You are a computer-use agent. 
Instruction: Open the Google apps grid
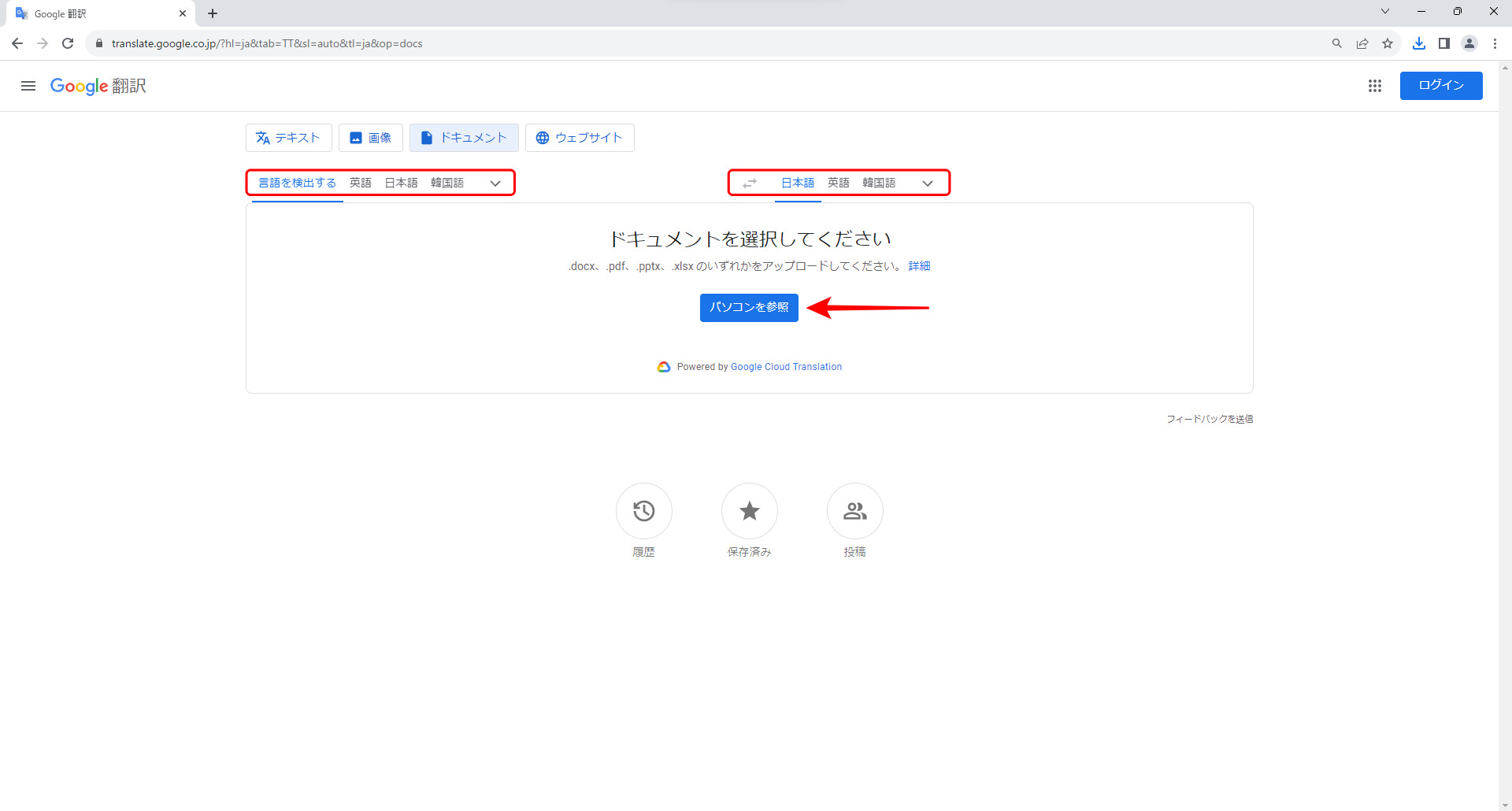1375,86
